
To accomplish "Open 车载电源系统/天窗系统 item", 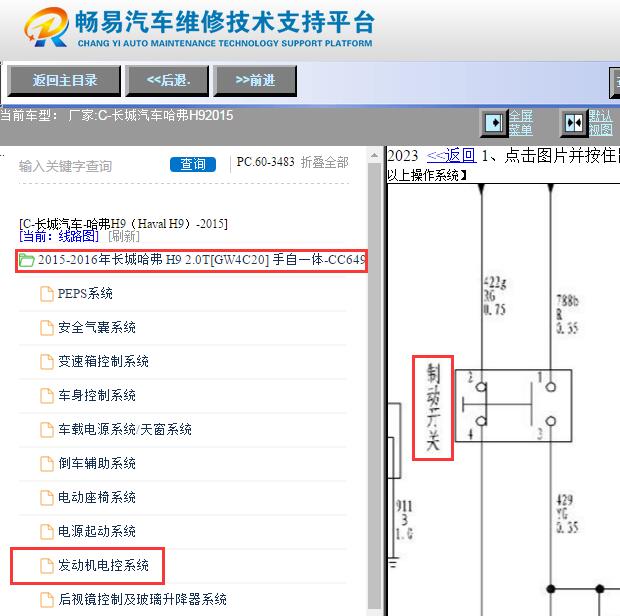I will pos(125,429).
